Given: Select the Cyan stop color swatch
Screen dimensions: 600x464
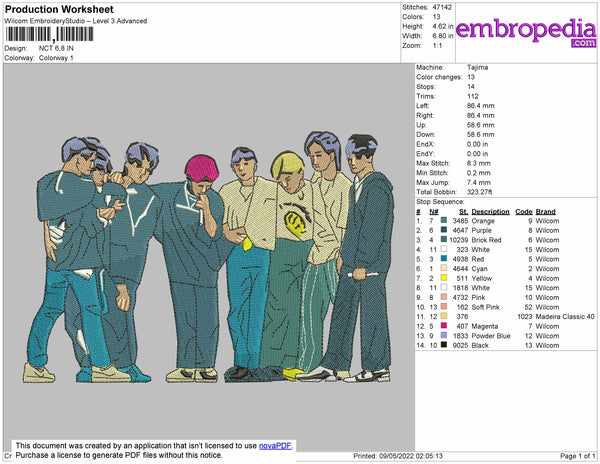Looking at the screenshot, I should pos(444,269).
